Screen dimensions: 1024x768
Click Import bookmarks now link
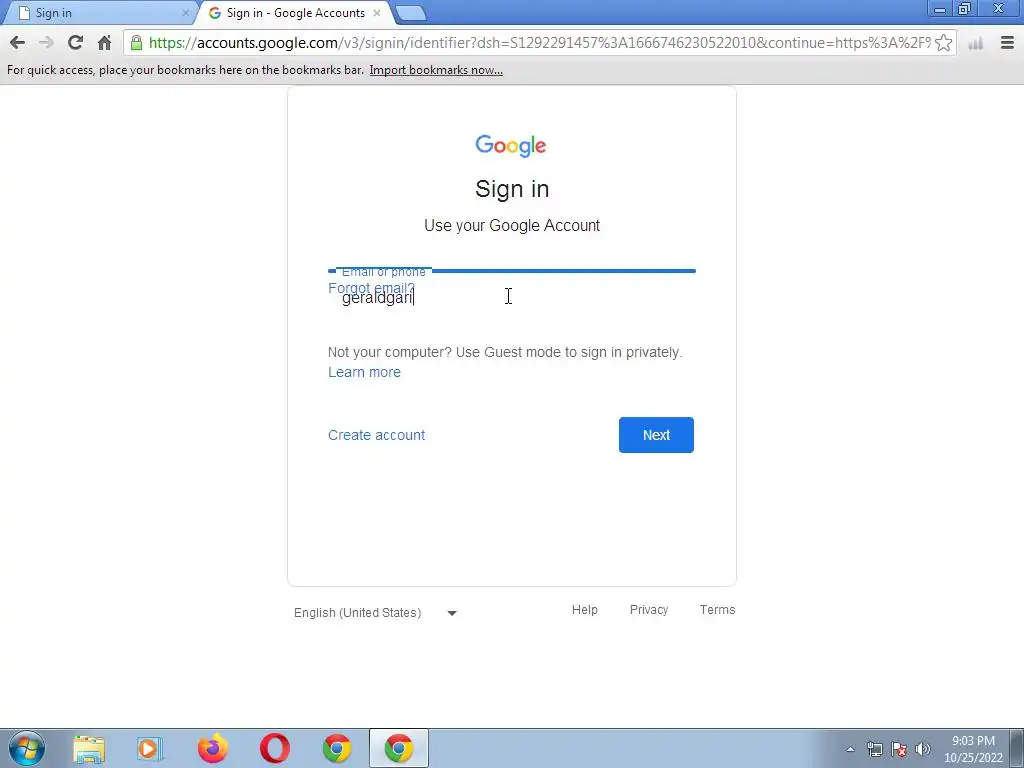[436, 70]
